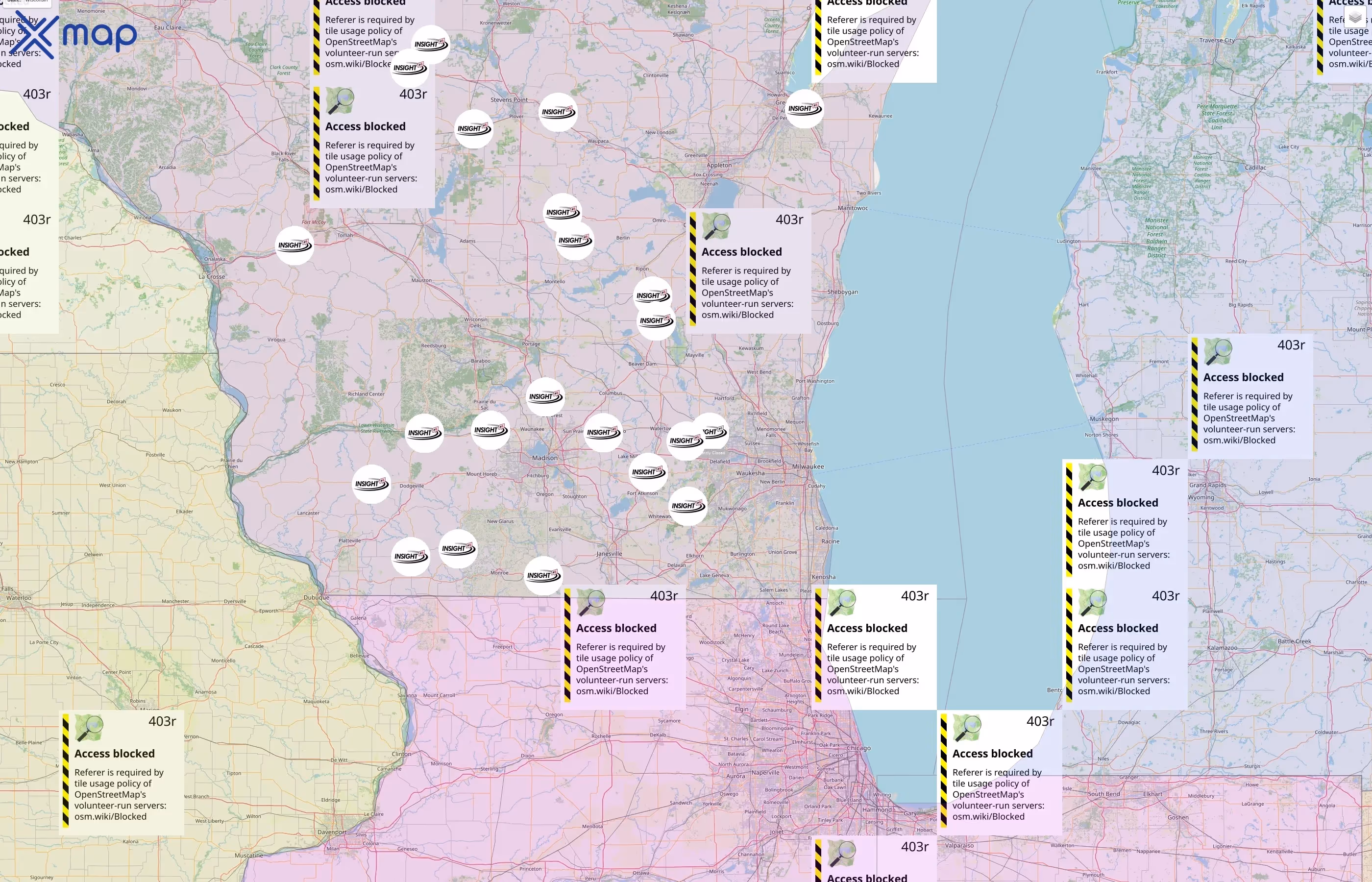Screen dimensions: 1372x882
Task: Click the South Bend city label
Action: pyautogui.click(x=1103, y=794)
